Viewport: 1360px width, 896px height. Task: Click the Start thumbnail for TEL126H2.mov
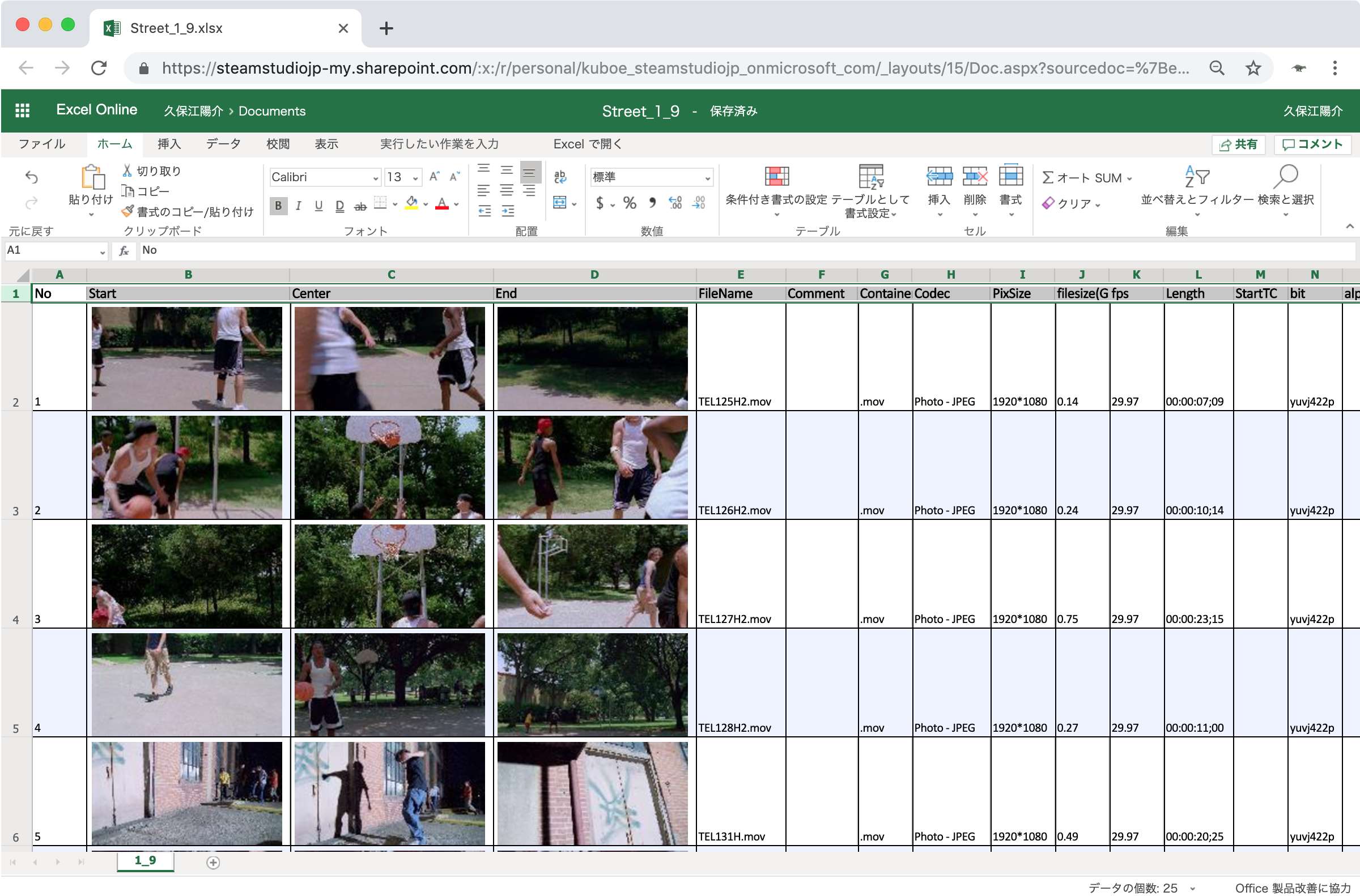tap(186, 466)
